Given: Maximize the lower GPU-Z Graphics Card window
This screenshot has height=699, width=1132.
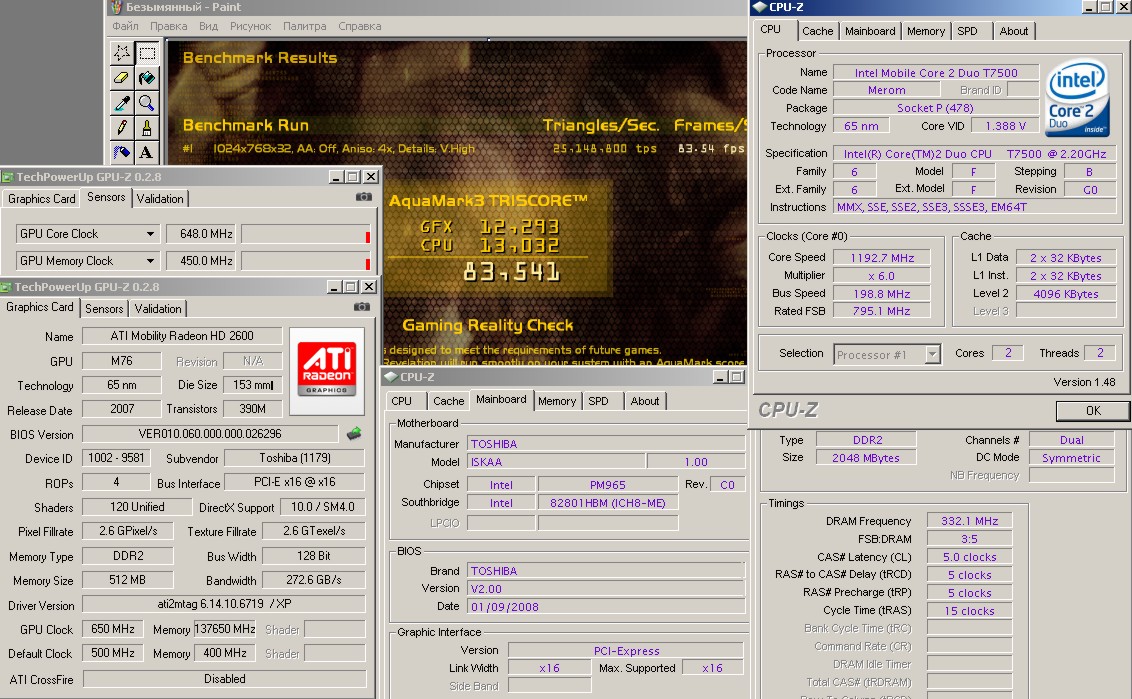Looking at the screenshot, I should click(x=351, y=287).
